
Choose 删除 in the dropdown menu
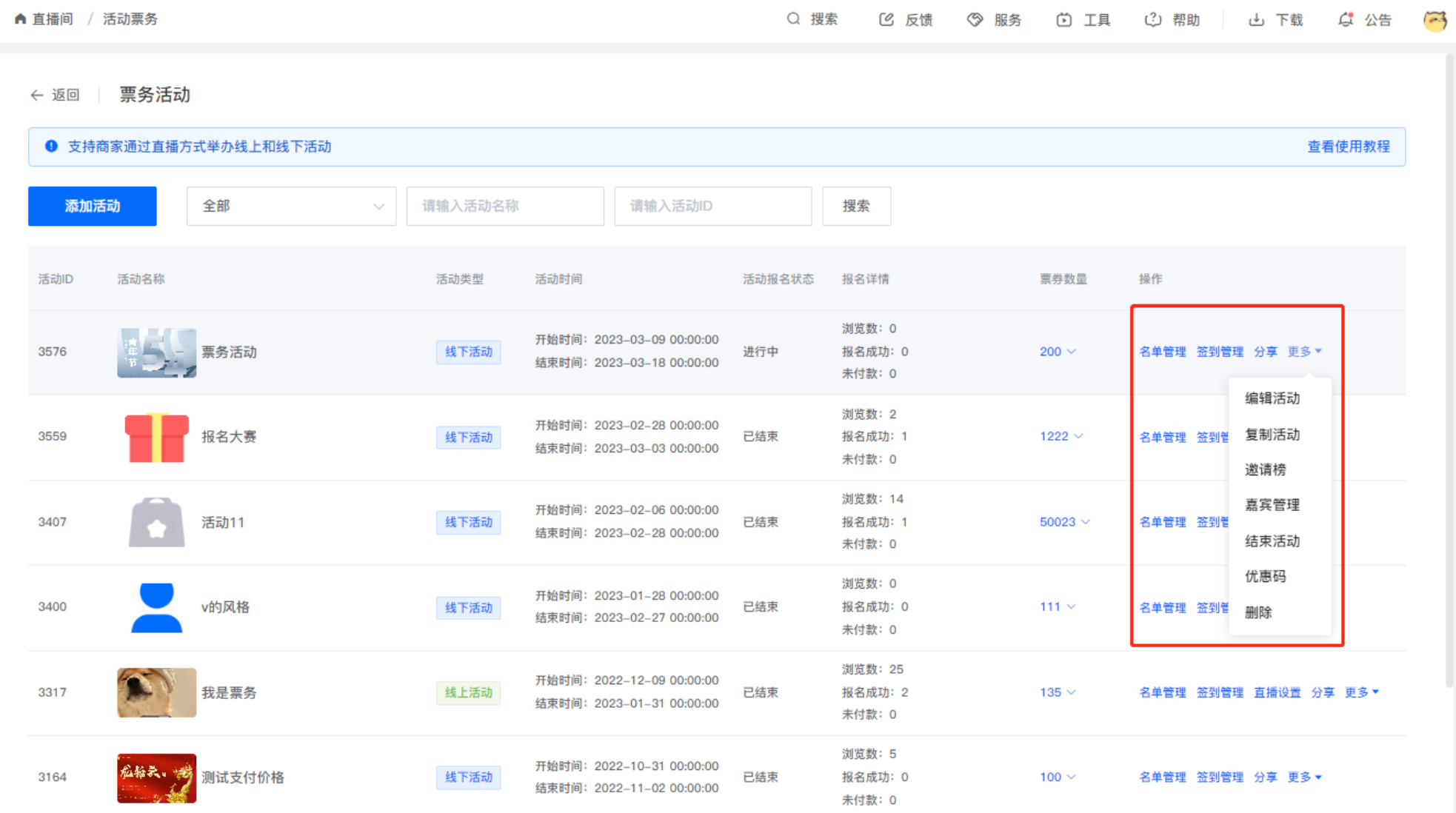click(1258, 612)
